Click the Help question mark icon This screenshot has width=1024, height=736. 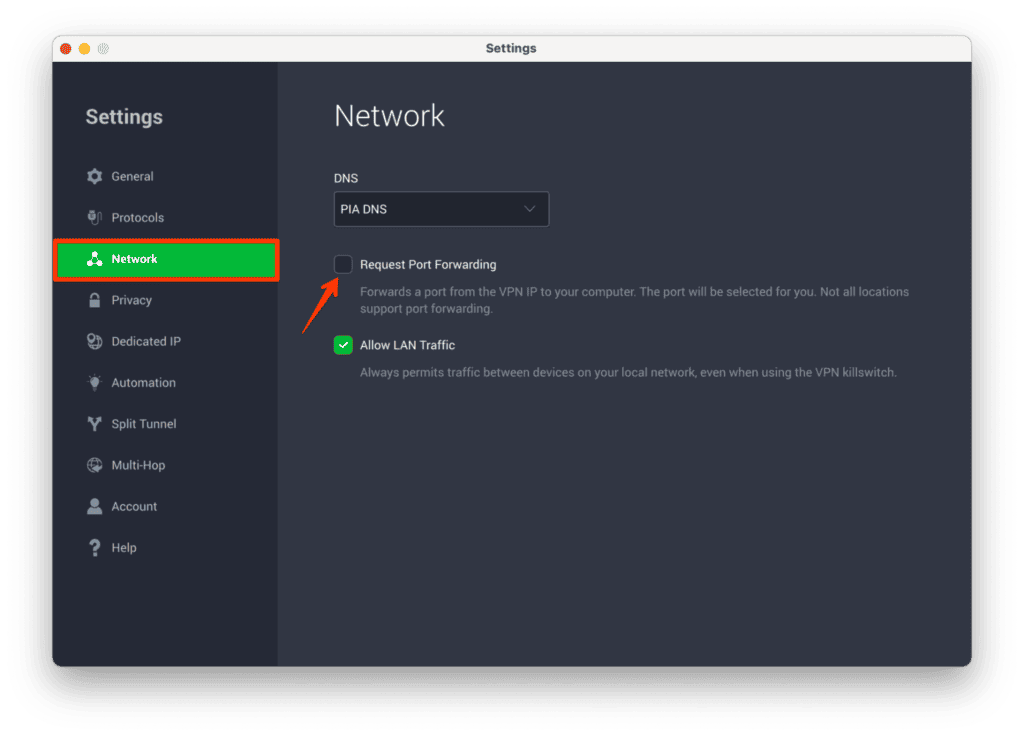pos(95,548)
